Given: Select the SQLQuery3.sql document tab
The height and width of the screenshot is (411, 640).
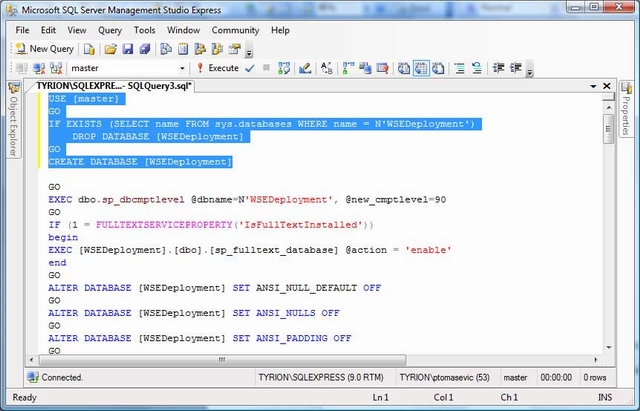Looking at the screenshot, I should tap(113, 86).
